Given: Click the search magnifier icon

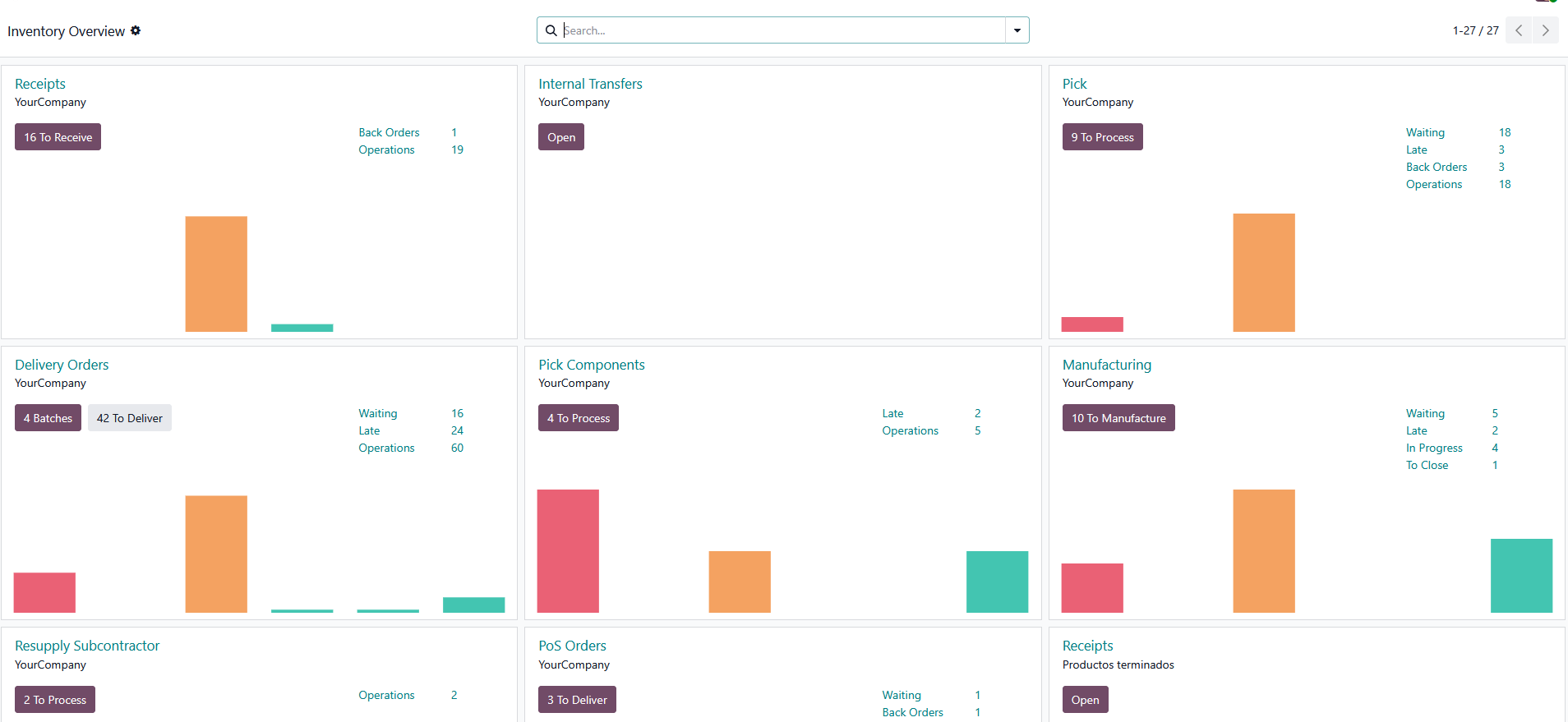Looking at the screenshot, I should click(x=551, y=30).
